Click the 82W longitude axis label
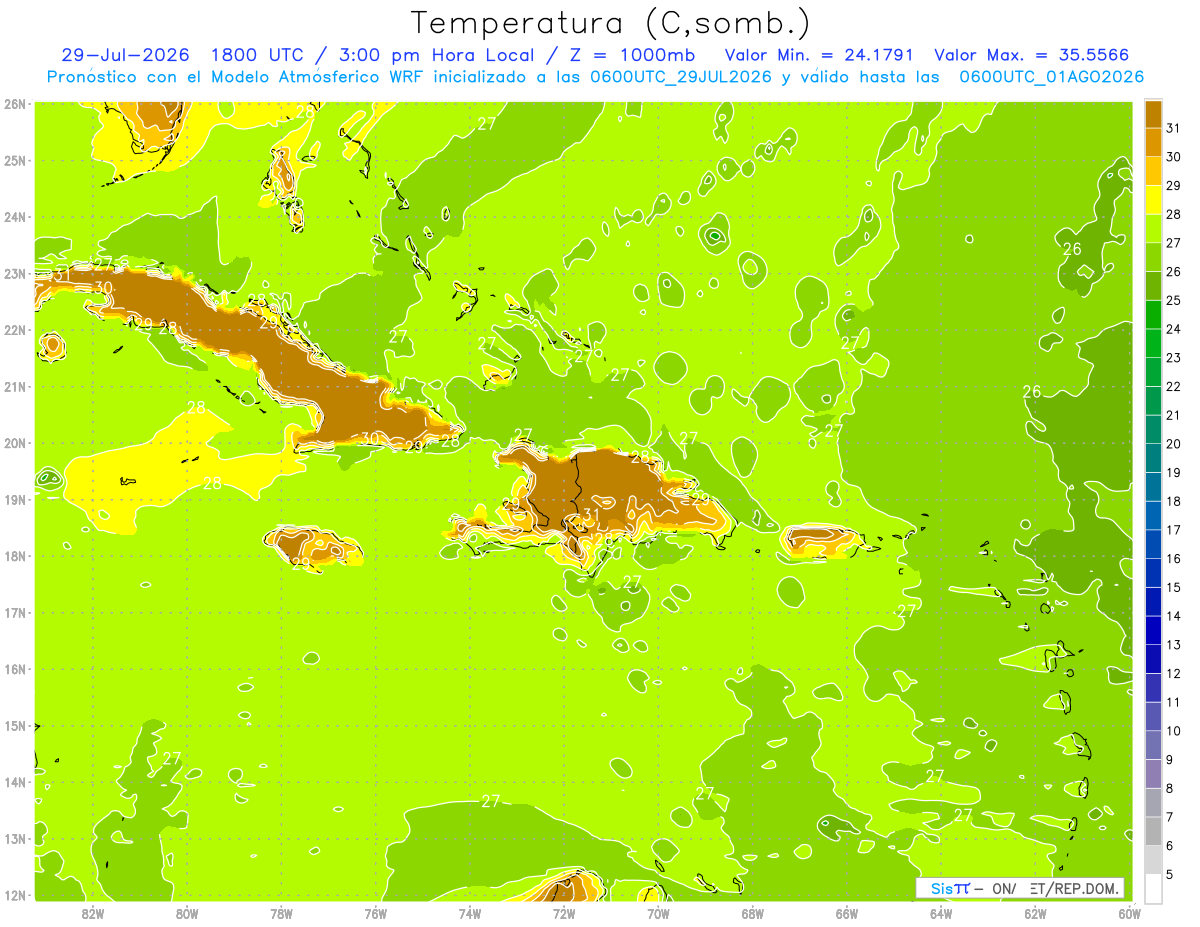Viewport: 1200px width, 927px height. point(93,913)
